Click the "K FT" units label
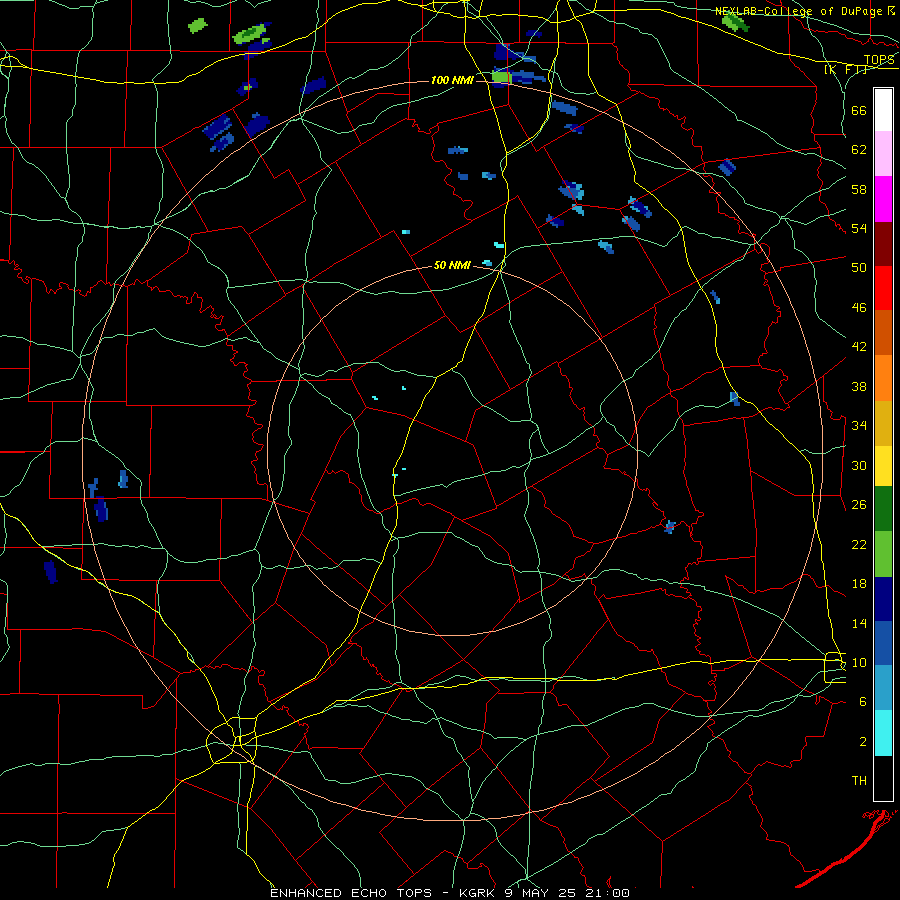The image size is (900, 900). (x=846, y=70)
